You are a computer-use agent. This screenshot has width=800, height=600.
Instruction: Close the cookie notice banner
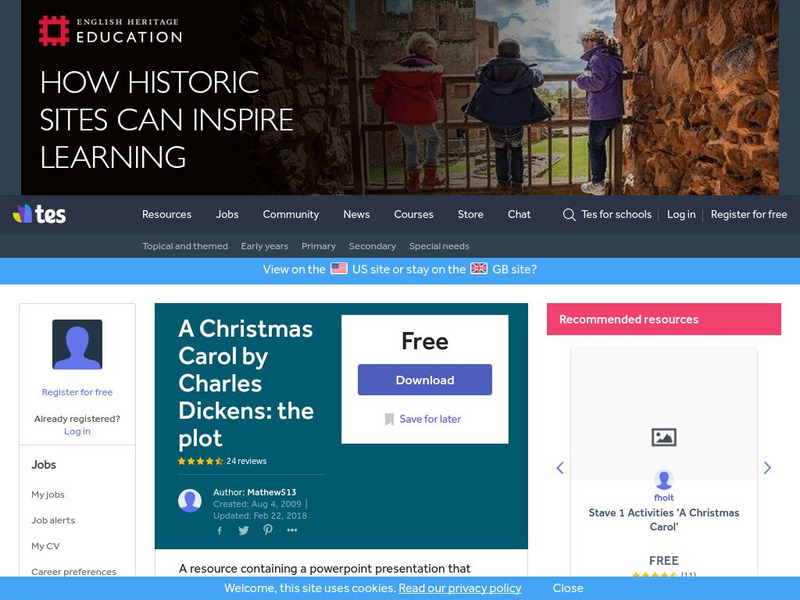click(568, 588)
